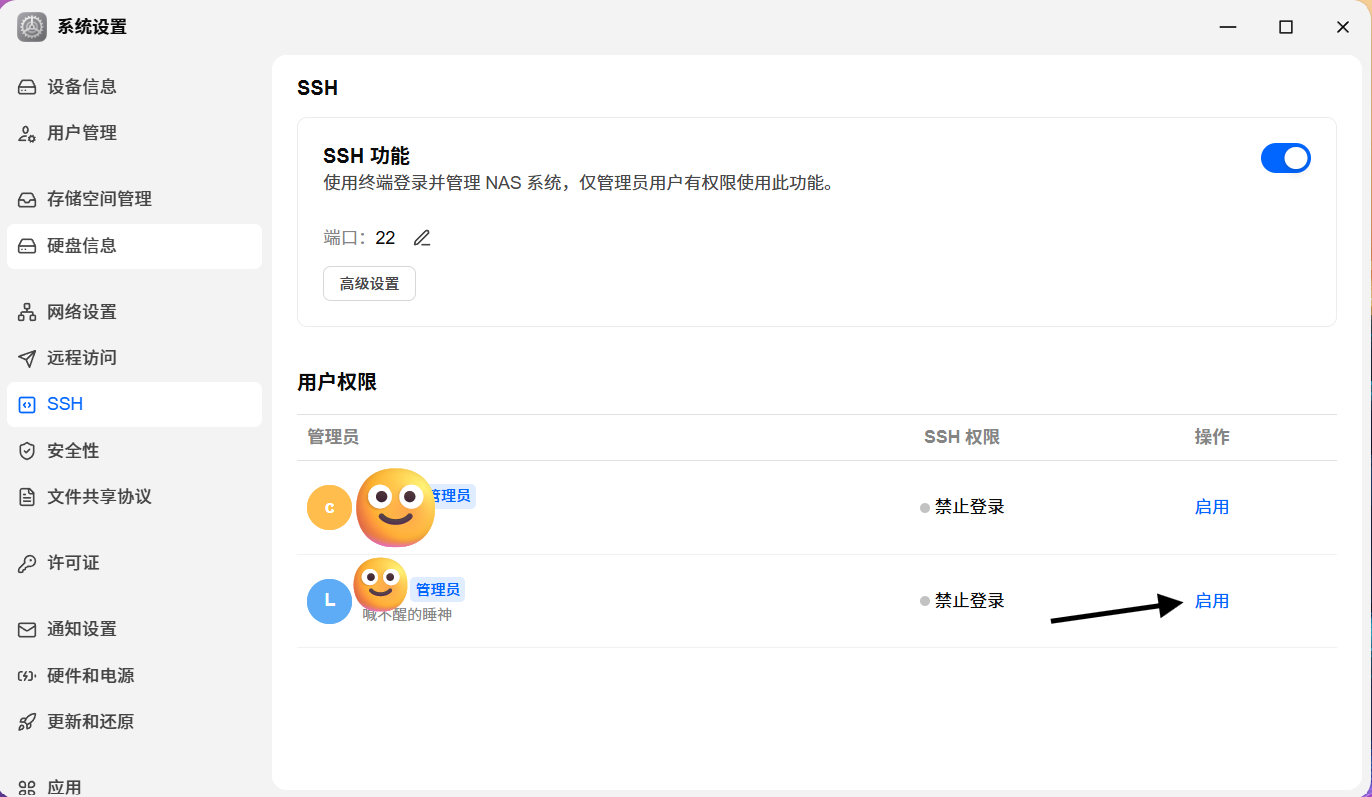Screen dimensions: 1372x797
Task: Click the pencil icon next to port 22
Action: click(422, 238)
